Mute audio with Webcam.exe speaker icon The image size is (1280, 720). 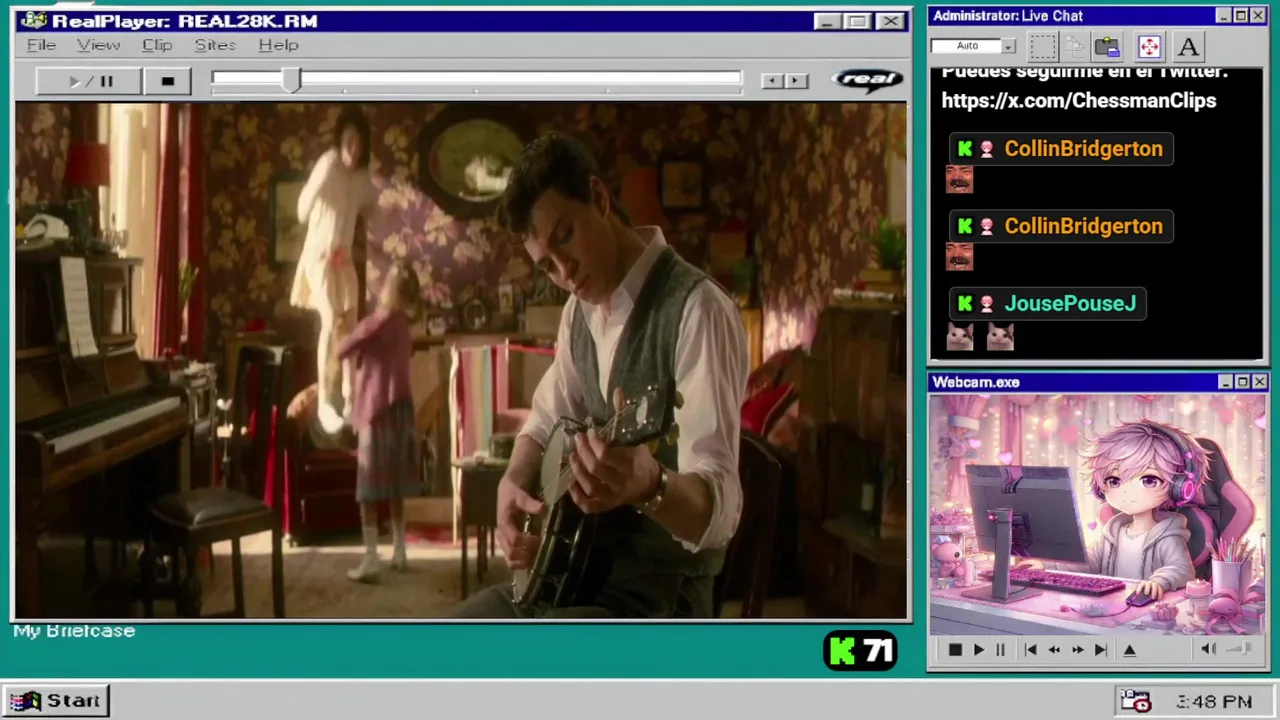[1208, 650]
